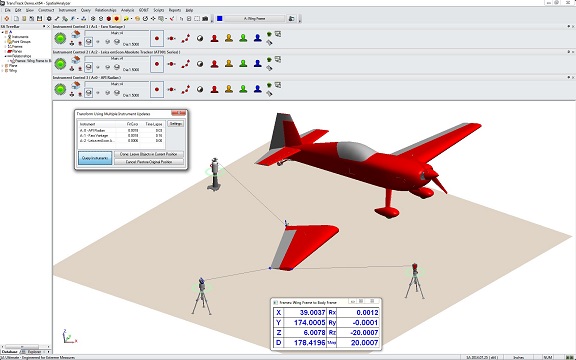This screenshot has height=360, width=576.
Task: Click the blue color square in the toolbar
Action: (x=220, y=18)
